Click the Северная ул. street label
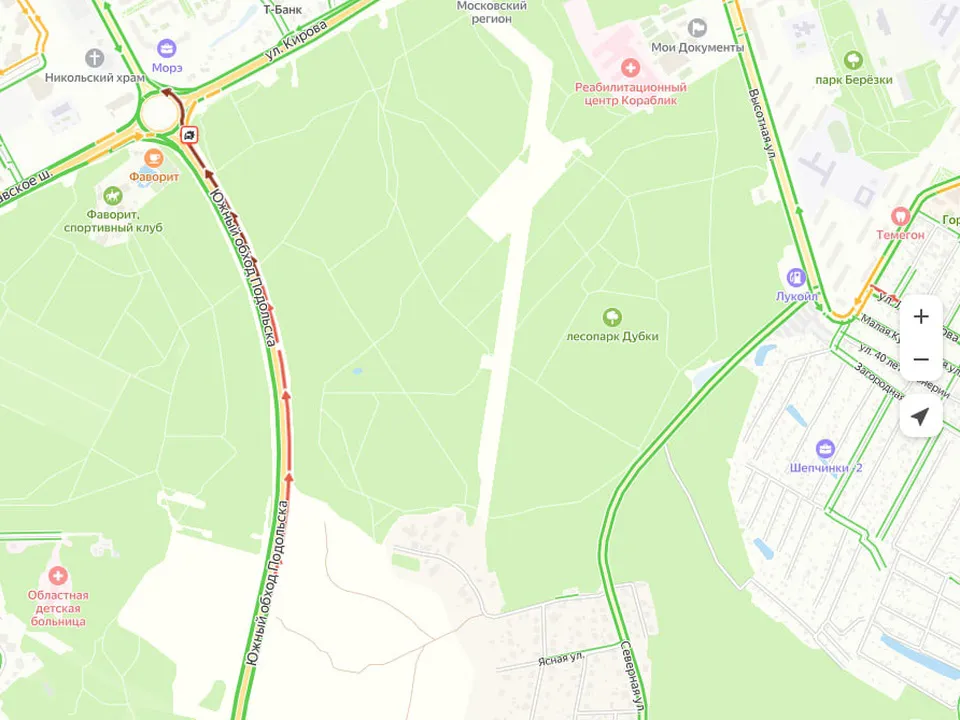The height and width of the screenshot is (720, 960). [632, 679]
